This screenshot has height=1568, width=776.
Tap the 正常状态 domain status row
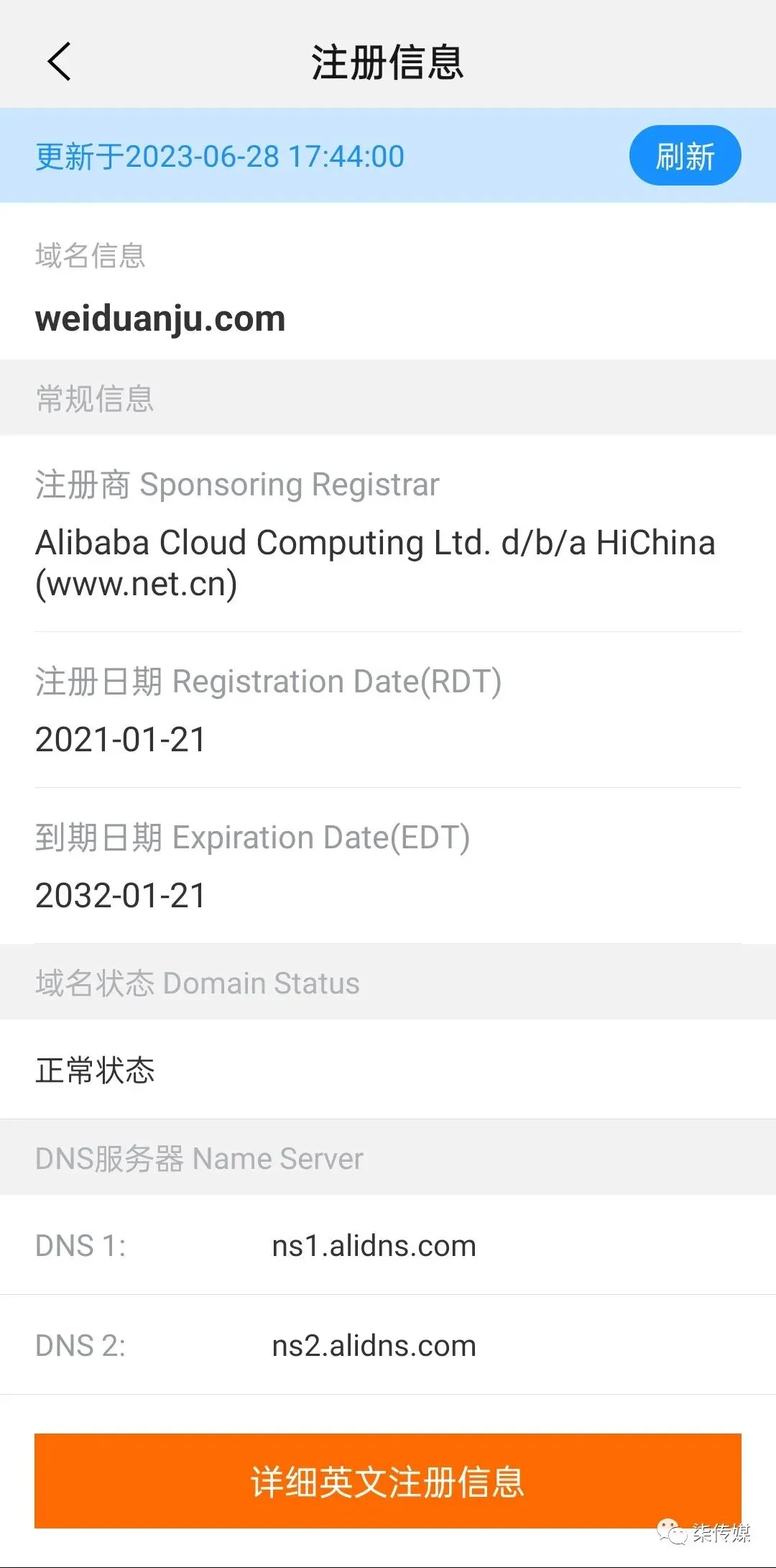(x=95, y=1070)
